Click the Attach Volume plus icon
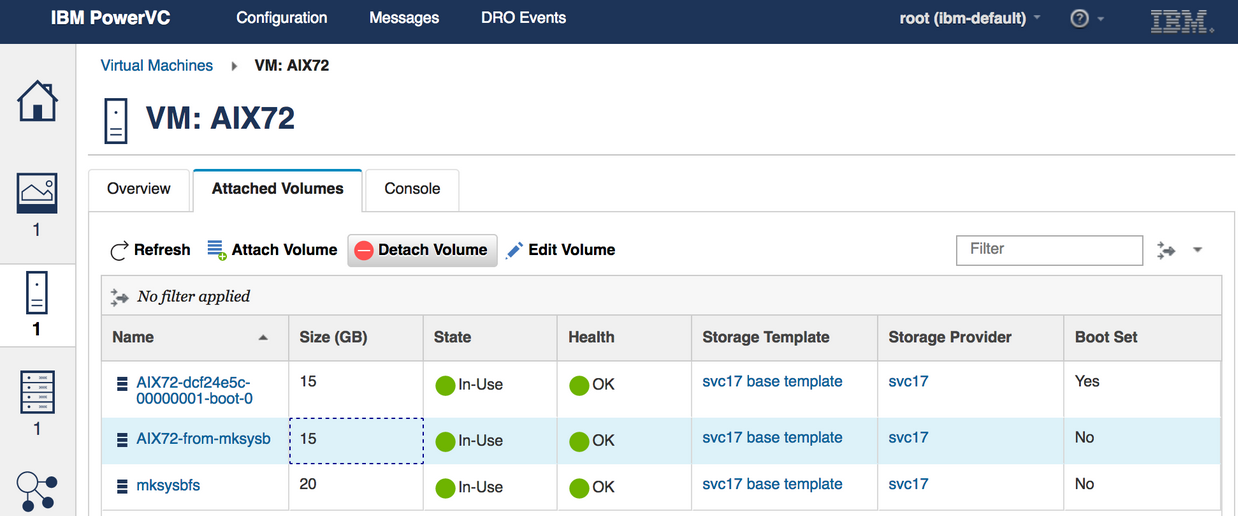 coord(217,250)
